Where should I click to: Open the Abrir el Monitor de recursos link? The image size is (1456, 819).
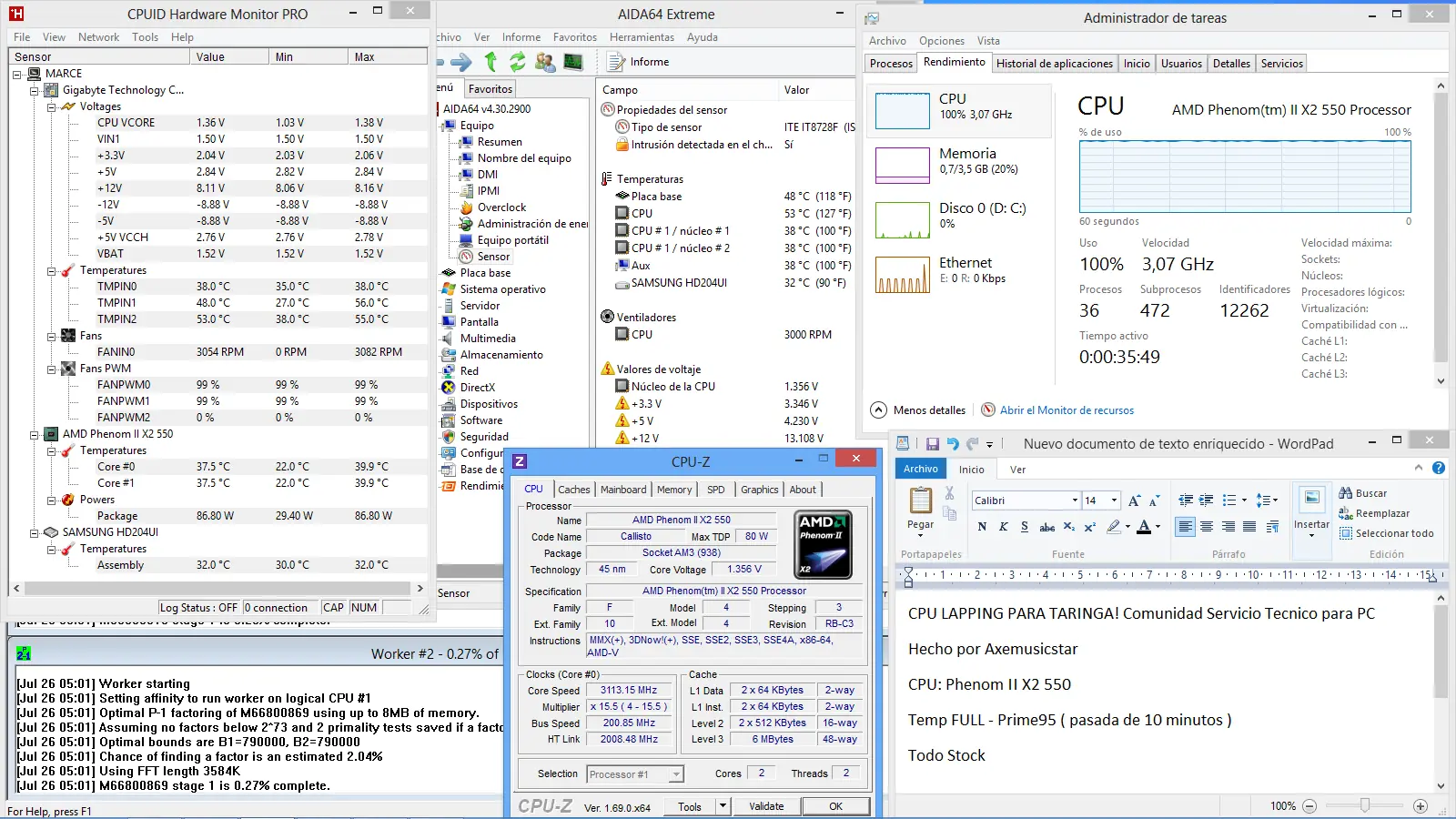click(x=1067, y=410)
